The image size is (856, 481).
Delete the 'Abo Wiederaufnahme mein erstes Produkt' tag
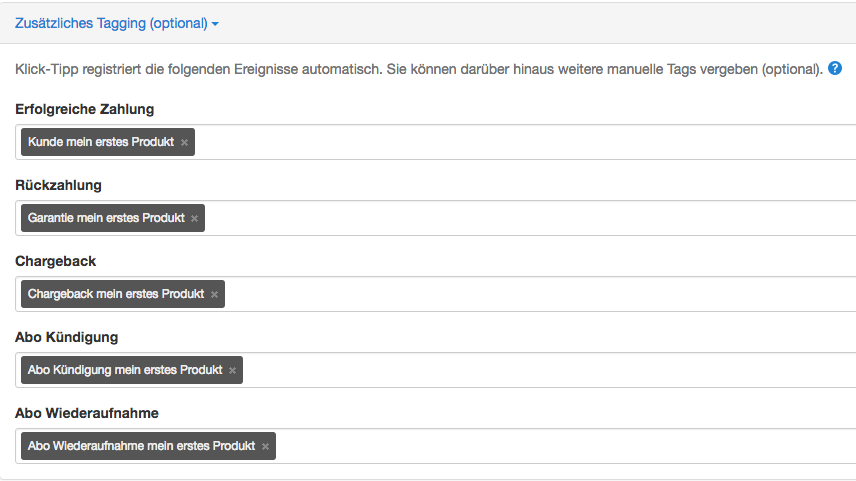[x=265, y=446]
